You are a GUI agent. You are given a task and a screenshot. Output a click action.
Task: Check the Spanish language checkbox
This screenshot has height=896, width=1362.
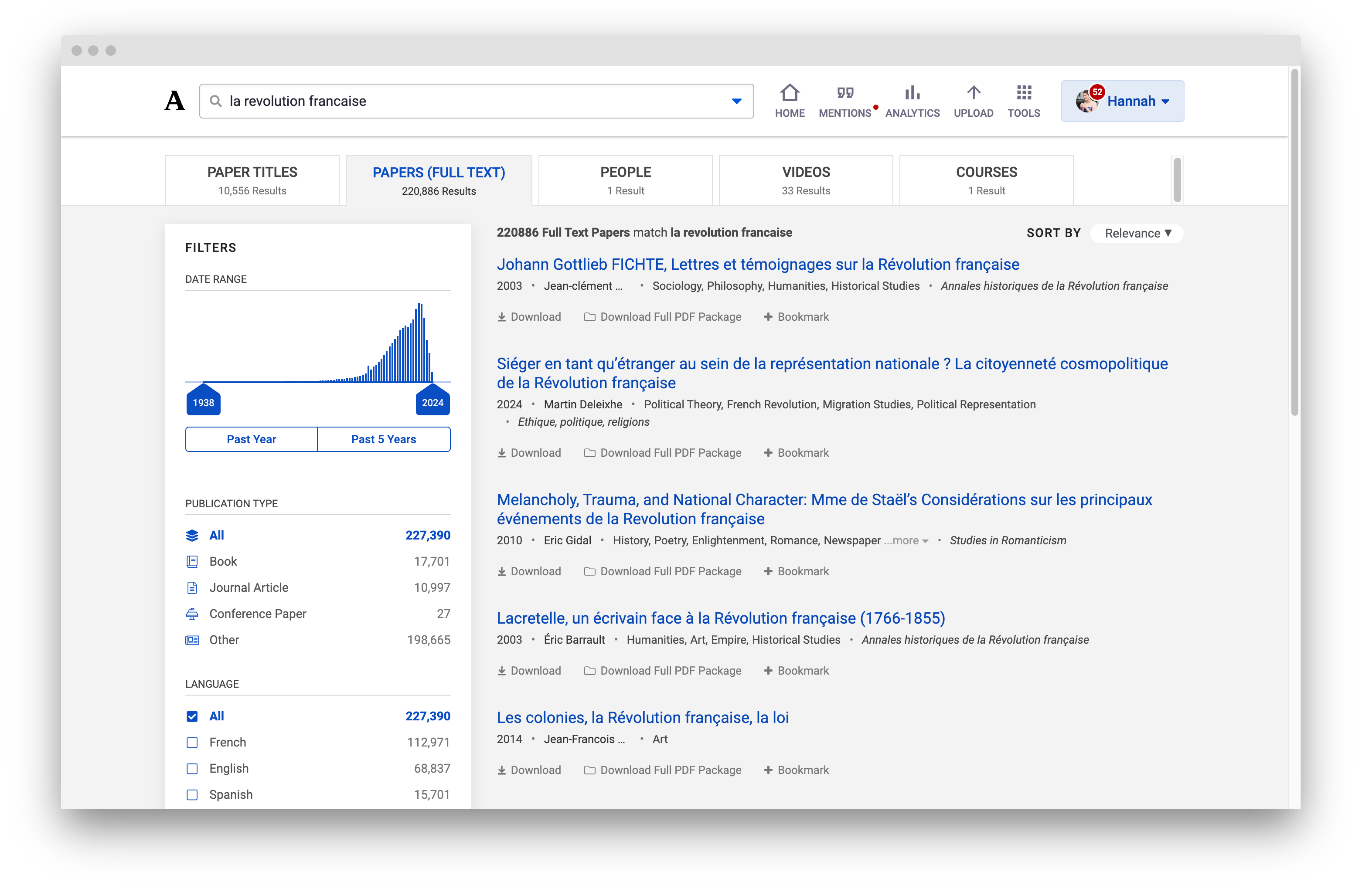(192, 795)
